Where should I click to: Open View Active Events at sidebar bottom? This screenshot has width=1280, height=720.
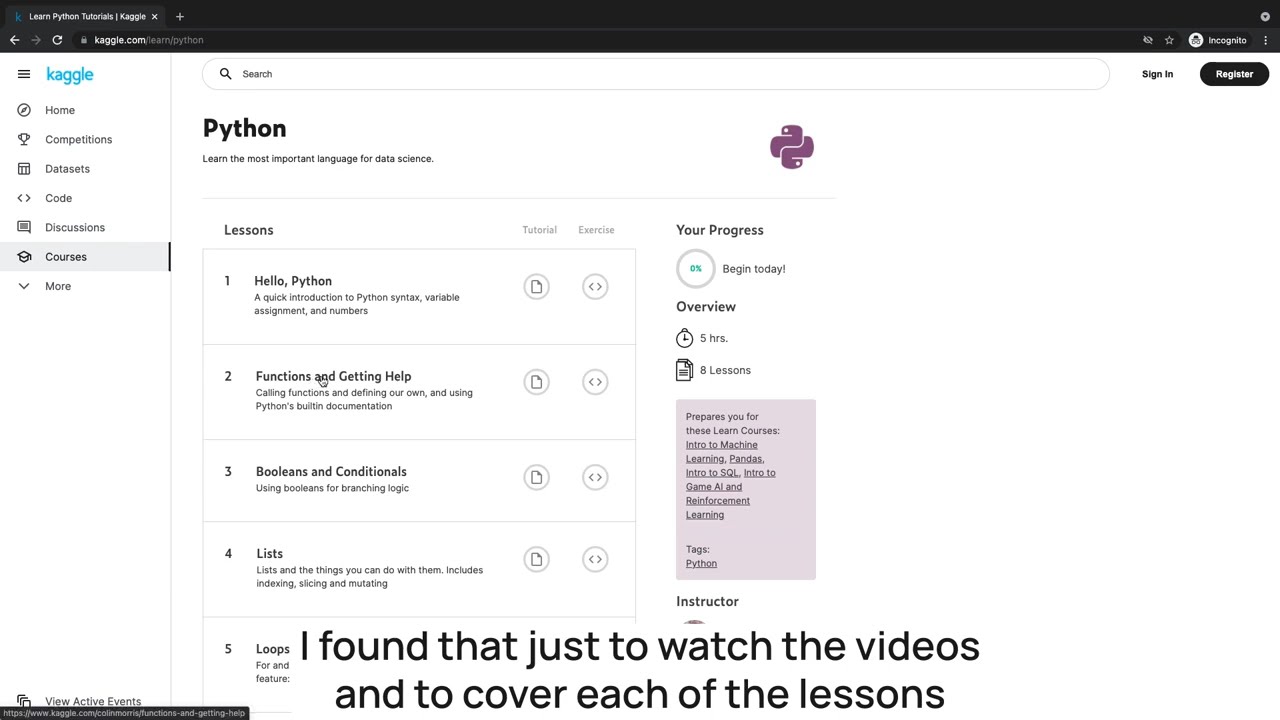93,701
